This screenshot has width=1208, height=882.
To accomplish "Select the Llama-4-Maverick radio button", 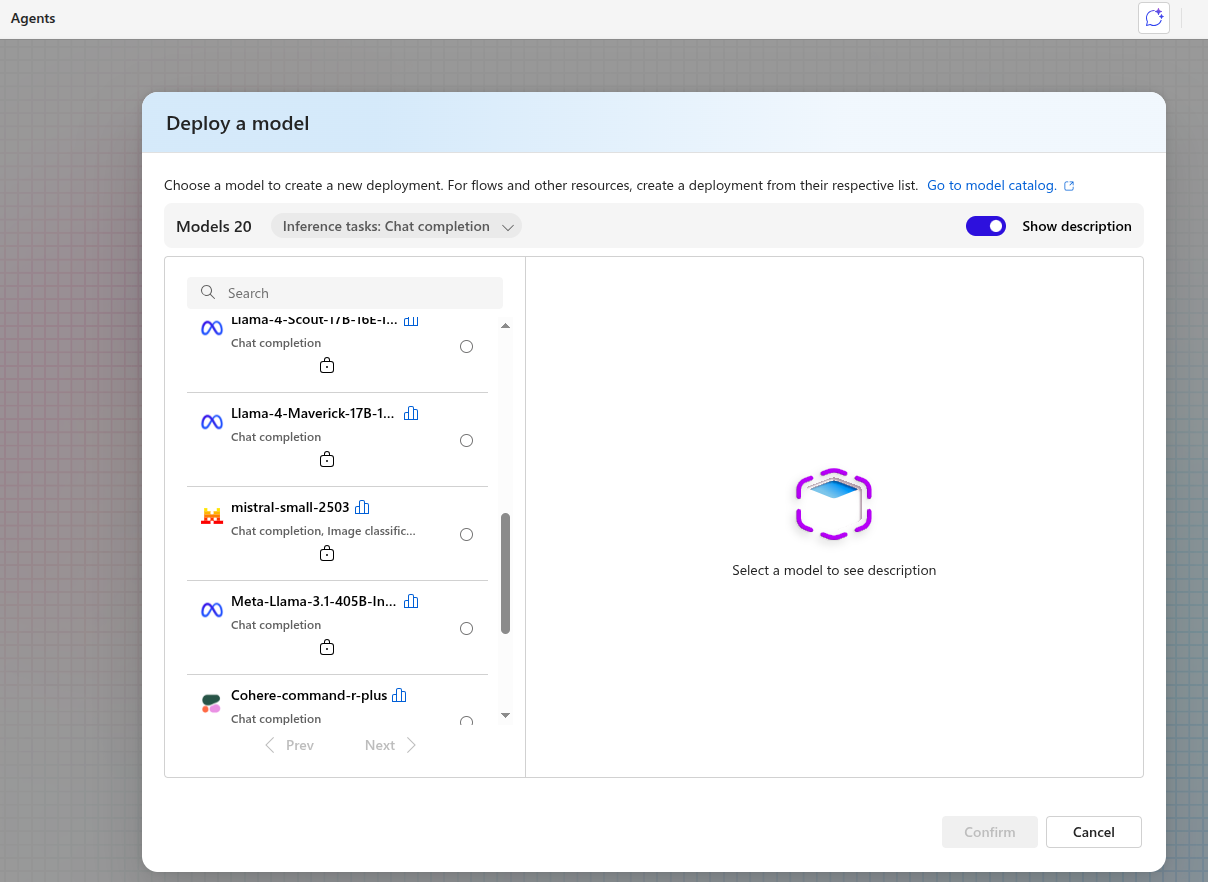I will click(x=466, y=441).
